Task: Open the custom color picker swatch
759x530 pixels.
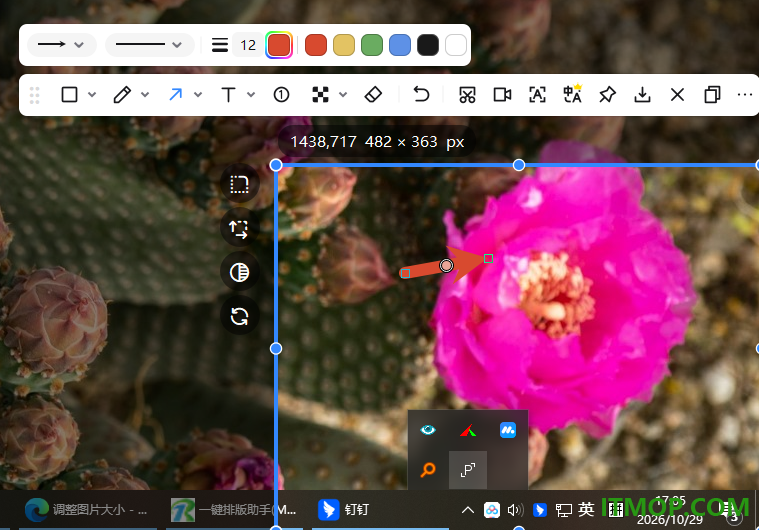Action: point(279,45)
